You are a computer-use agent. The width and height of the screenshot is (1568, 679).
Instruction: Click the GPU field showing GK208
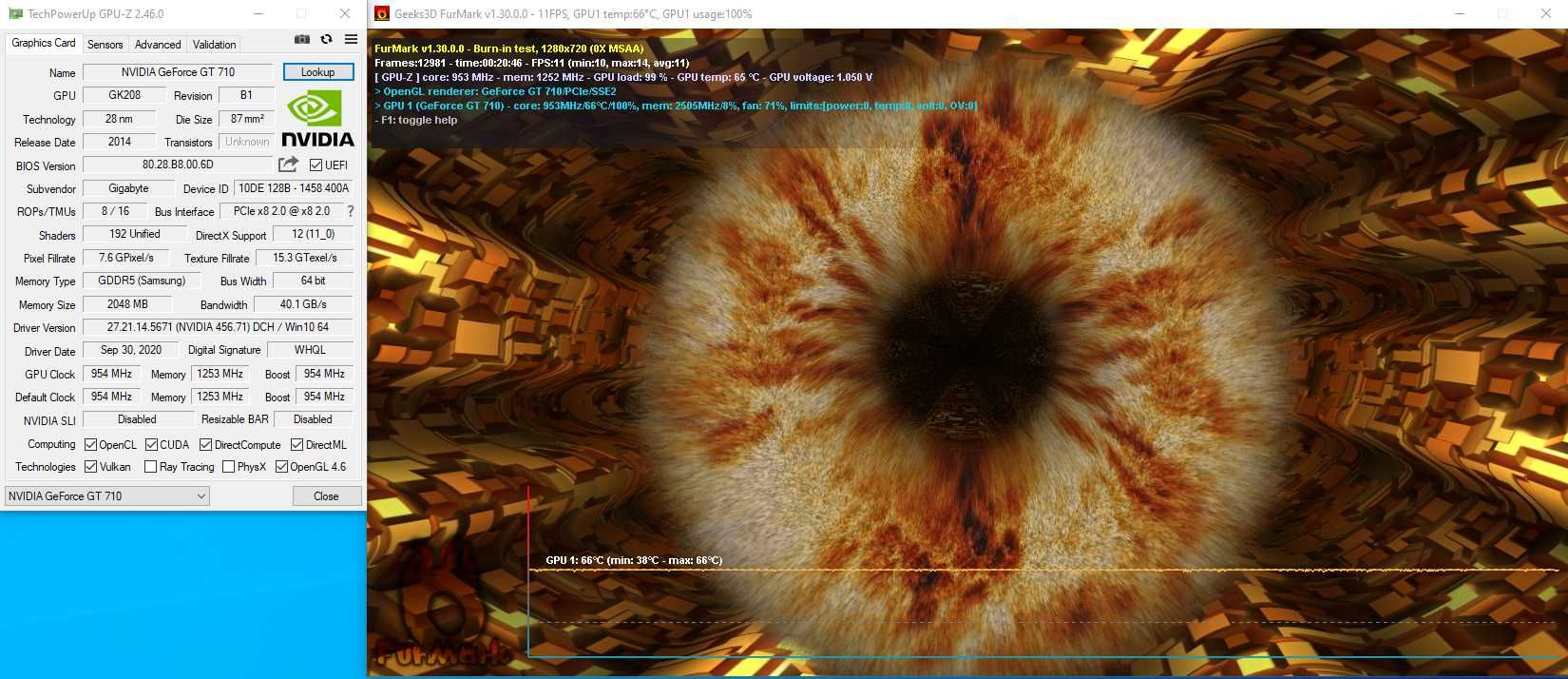pyautogui.click(x=124, y=95)
